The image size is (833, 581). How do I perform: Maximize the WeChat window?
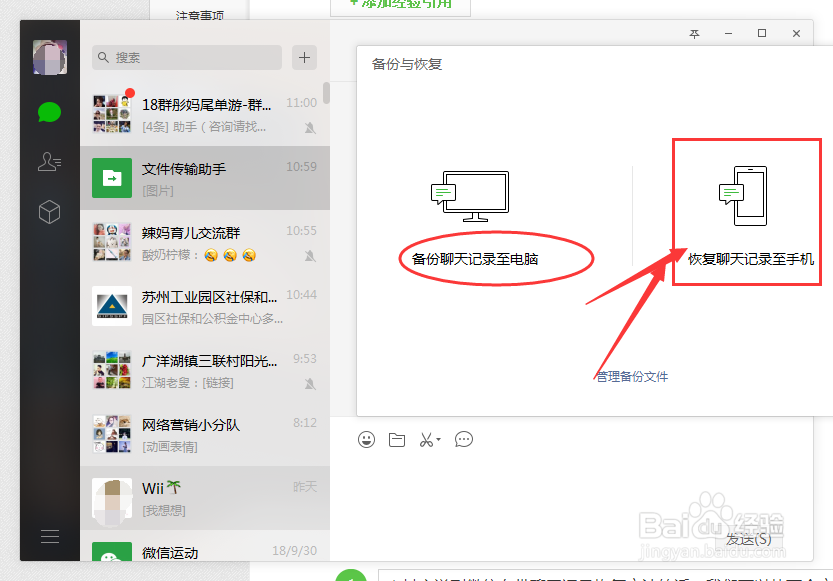762,33
